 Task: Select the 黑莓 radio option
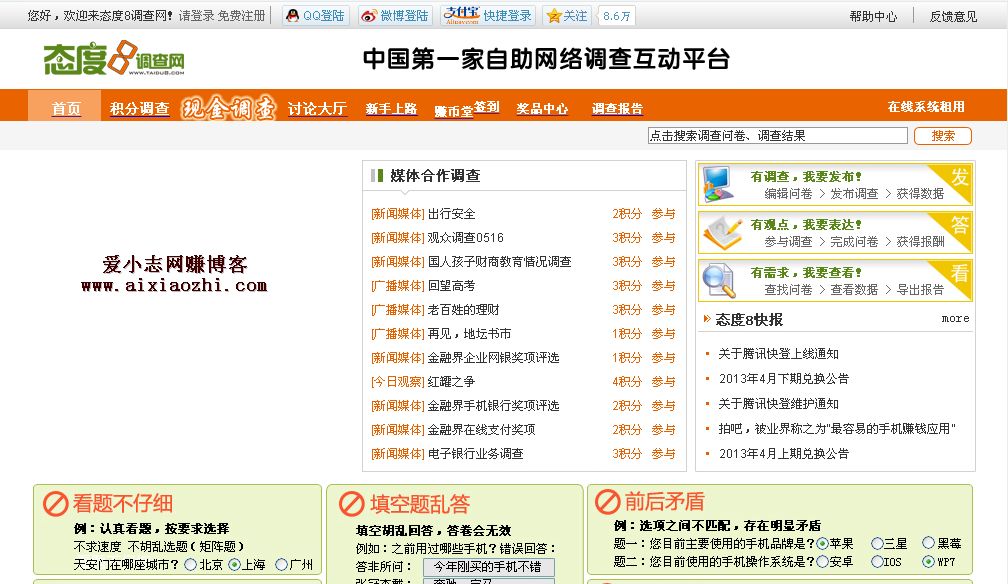(x=928, y=543)
